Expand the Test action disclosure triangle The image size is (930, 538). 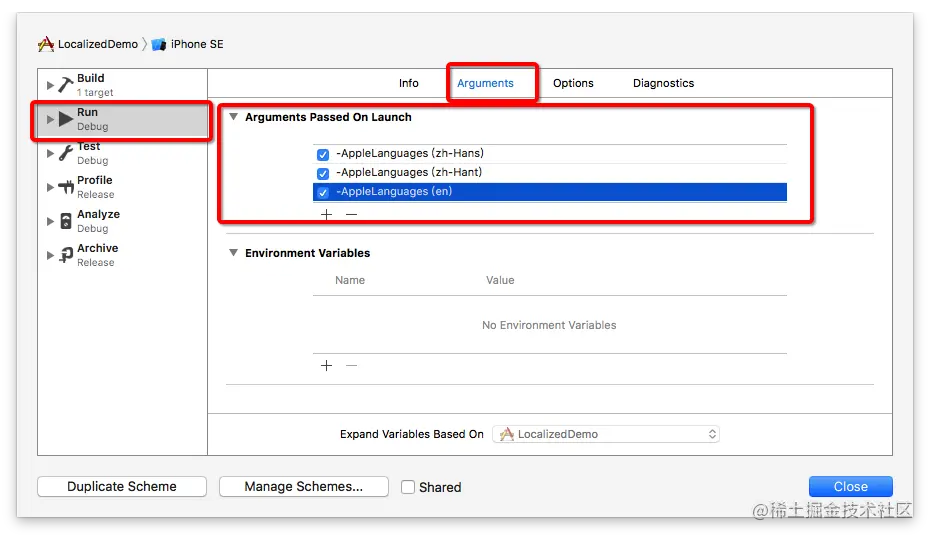pyautogui.click(x=50, y=153)
